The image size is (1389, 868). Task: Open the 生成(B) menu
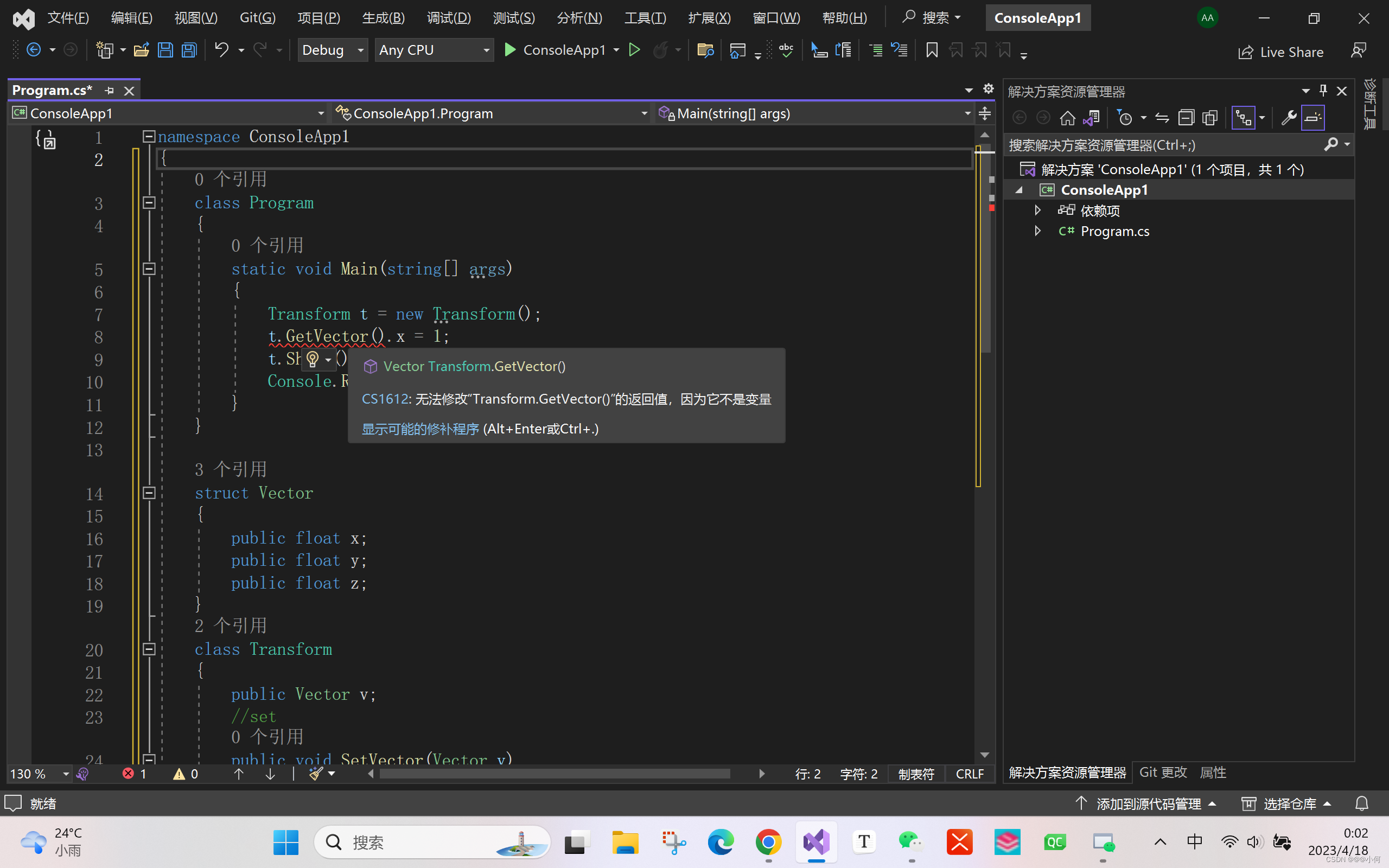pos(384,18)
